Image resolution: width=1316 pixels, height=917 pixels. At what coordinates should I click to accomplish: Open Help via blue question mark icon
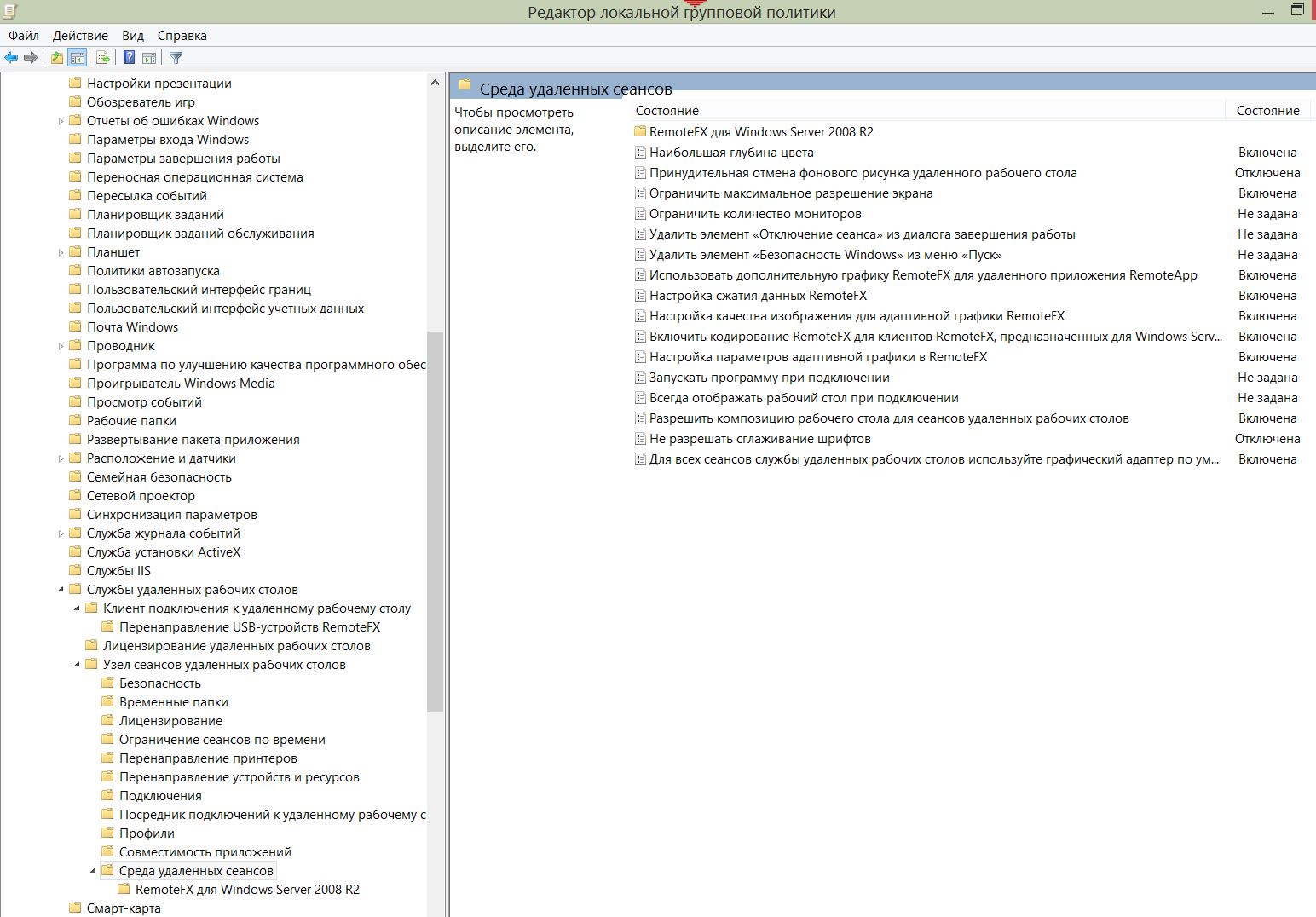(129, 58)
